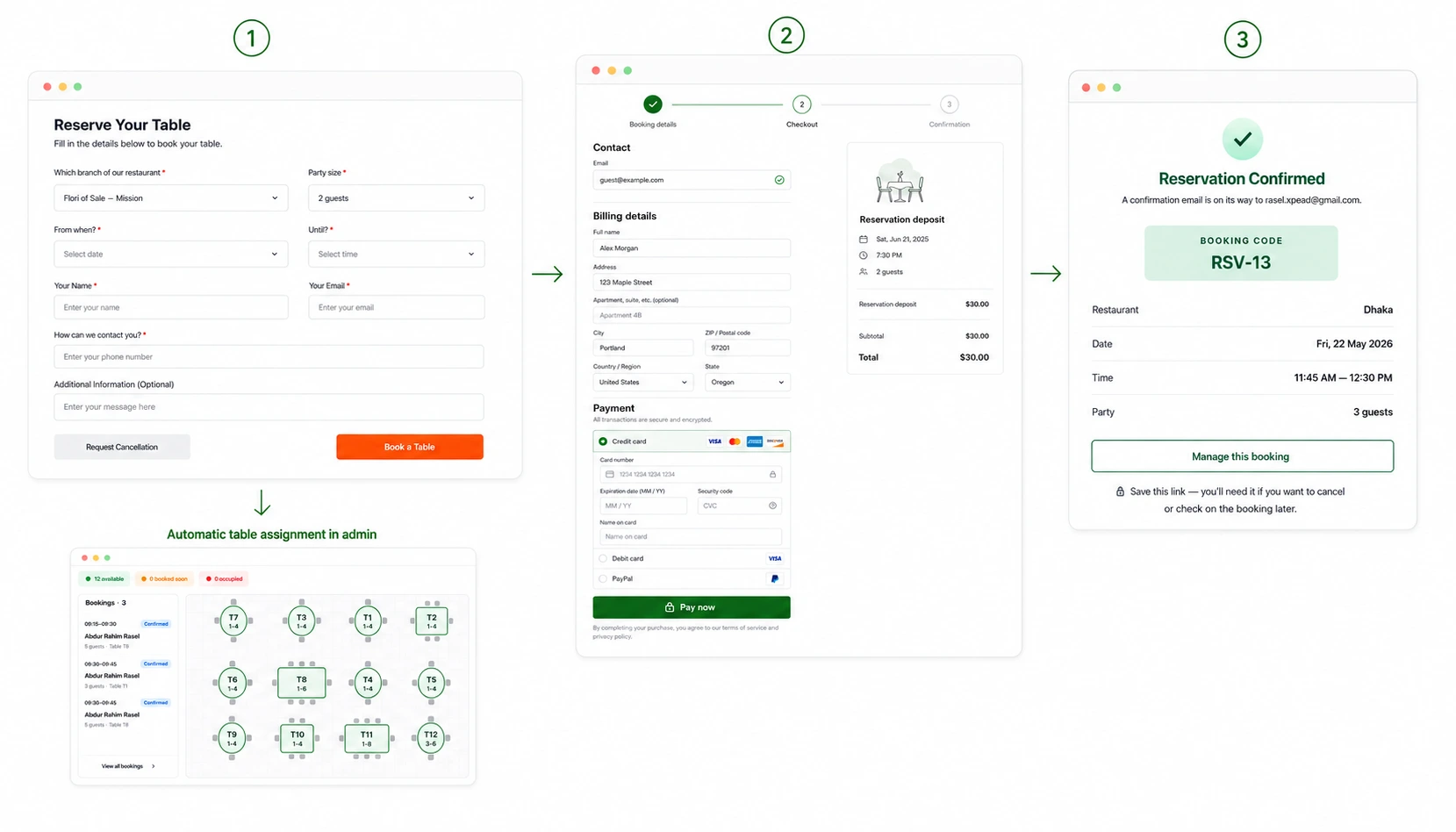Viewport: 1456px width, 832px height.
Task: Click the calendar icon beside Sat, Jun 21, 2025
Action: coord(864,240)
